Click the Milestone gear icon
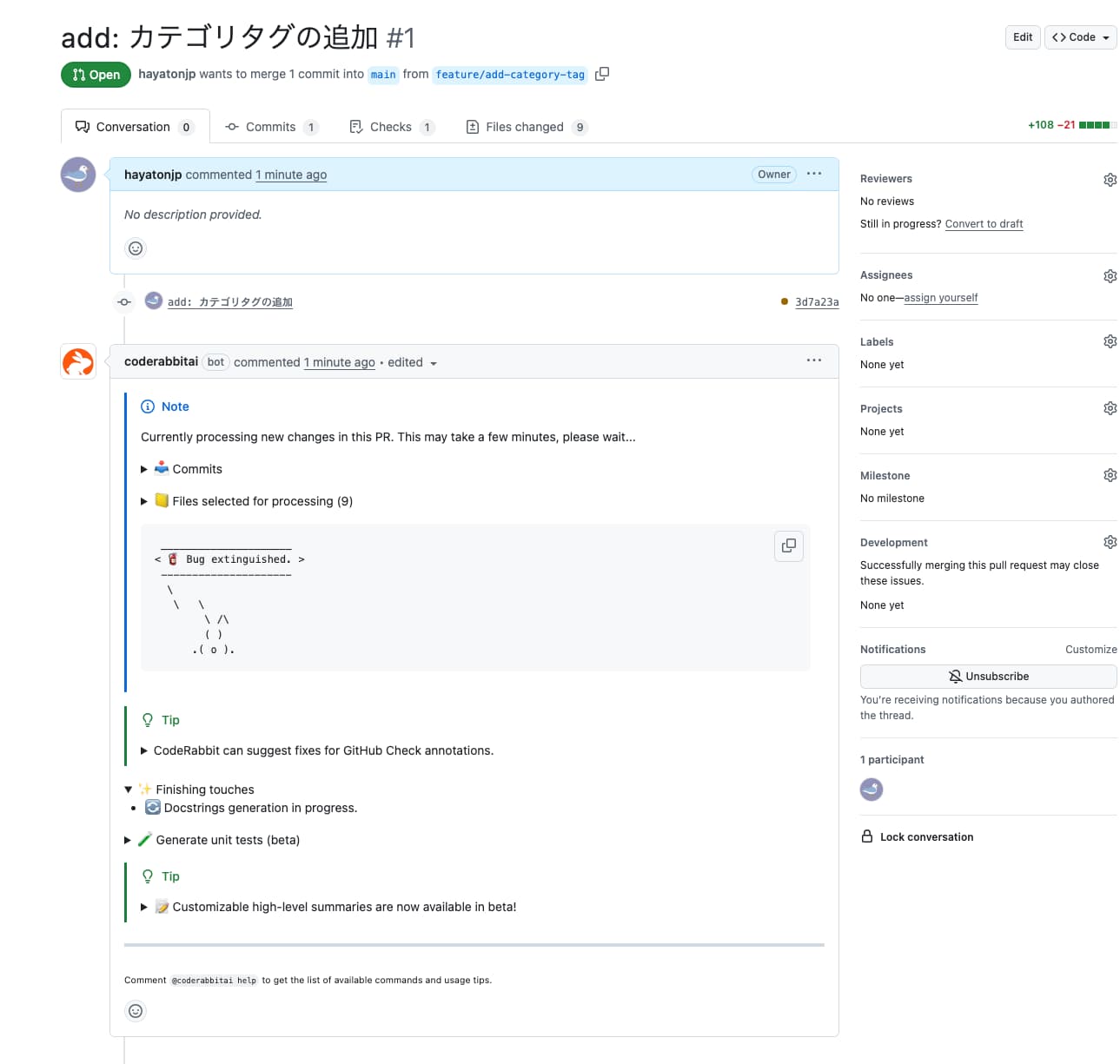This screenshot has width=1120, height=1064. pyautogui.click(x=1110, y=476)
